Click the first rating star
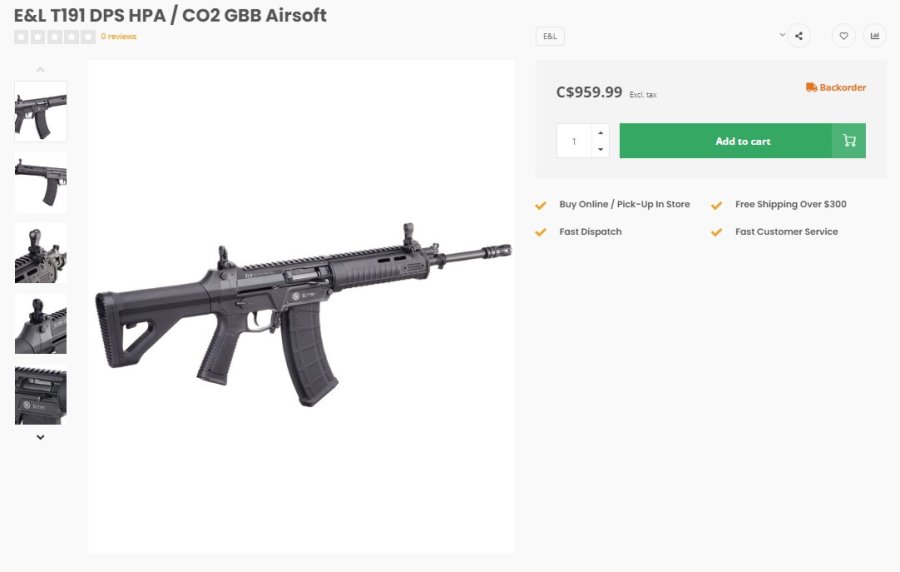Image resolution: width=900 pixels, height=572 pixels. [21, 37]
